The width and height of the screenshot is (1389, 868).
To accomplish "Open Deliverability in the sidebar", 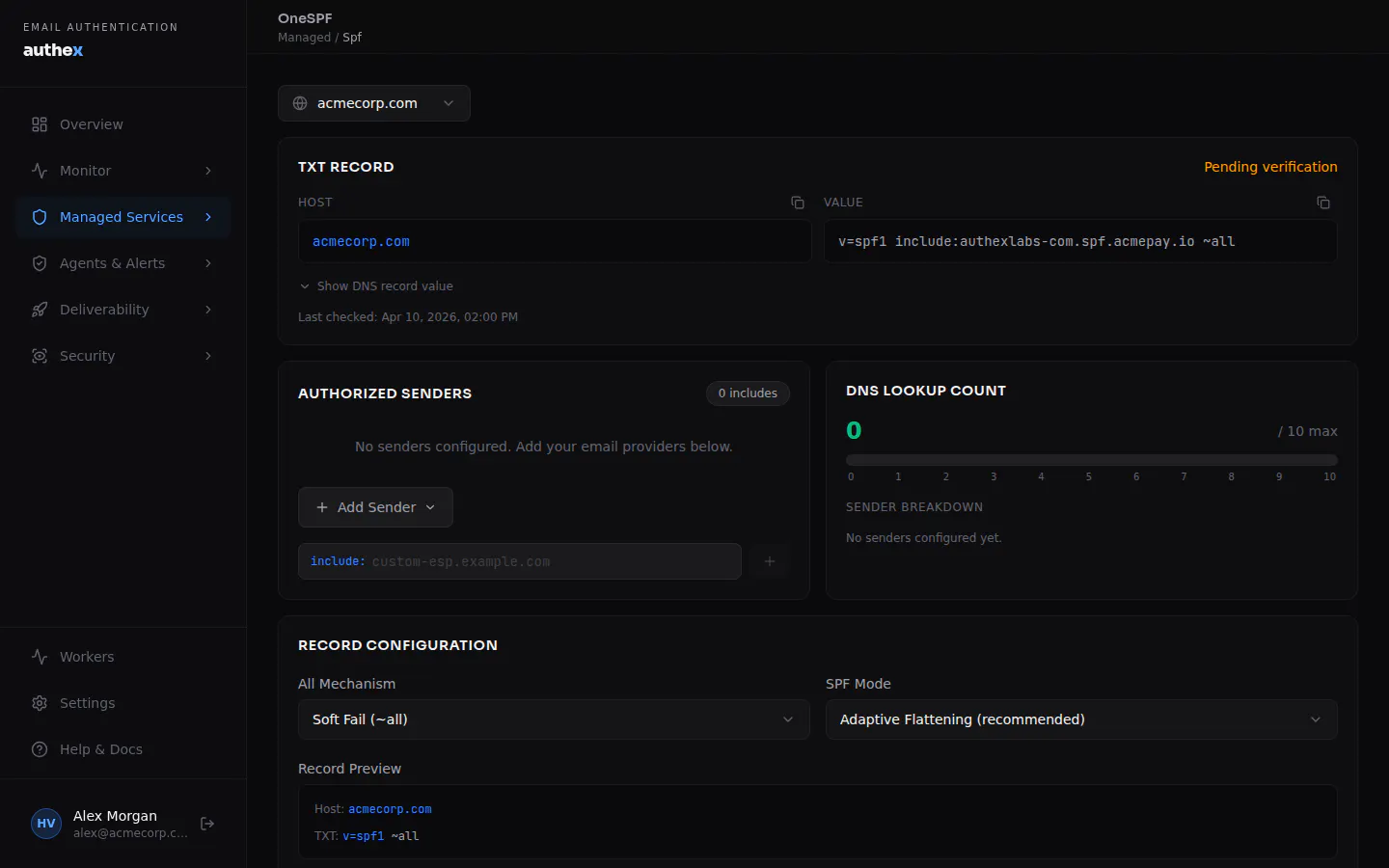I will point(123,310).
